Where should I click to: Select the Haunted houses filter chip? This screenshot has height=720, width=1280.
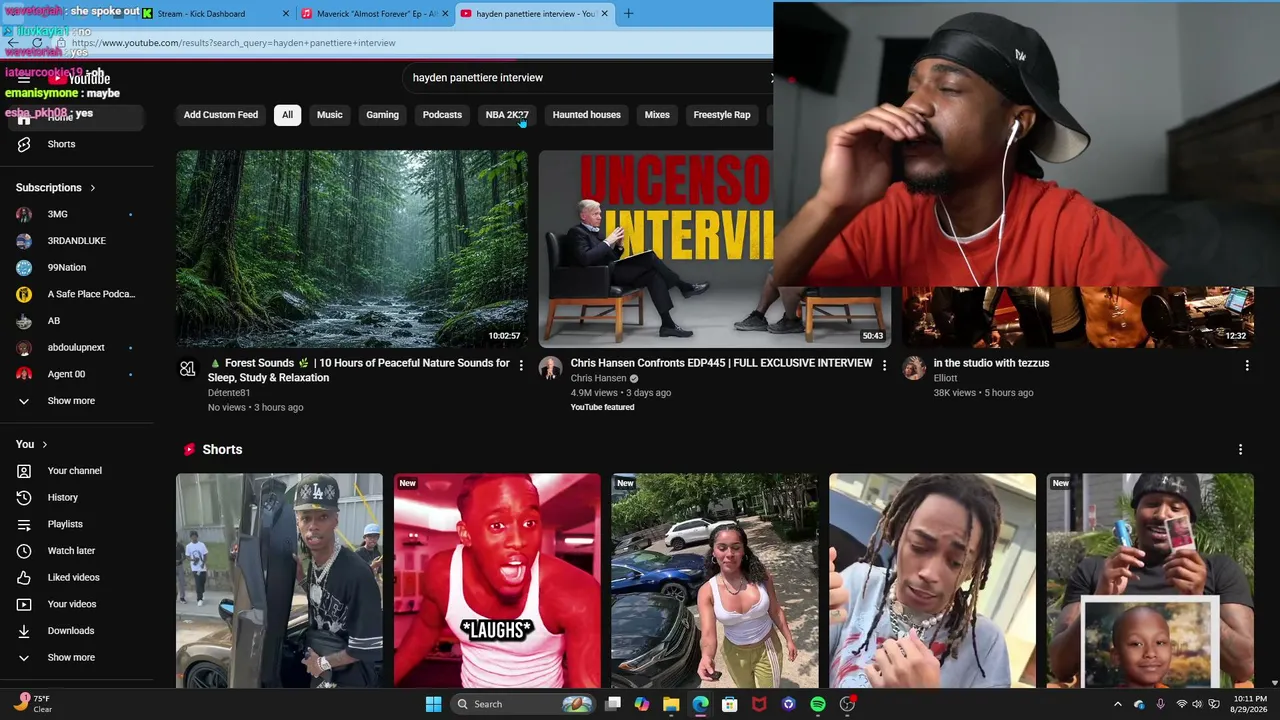[x=587, y=115]
